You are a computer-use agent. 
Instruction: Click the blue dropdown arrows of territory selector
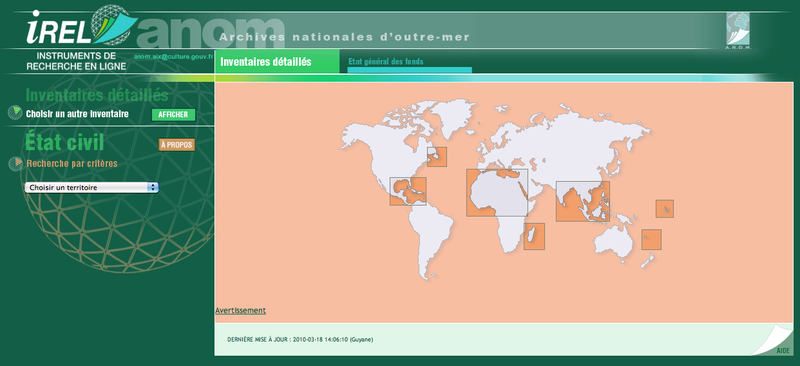[153, 187]
